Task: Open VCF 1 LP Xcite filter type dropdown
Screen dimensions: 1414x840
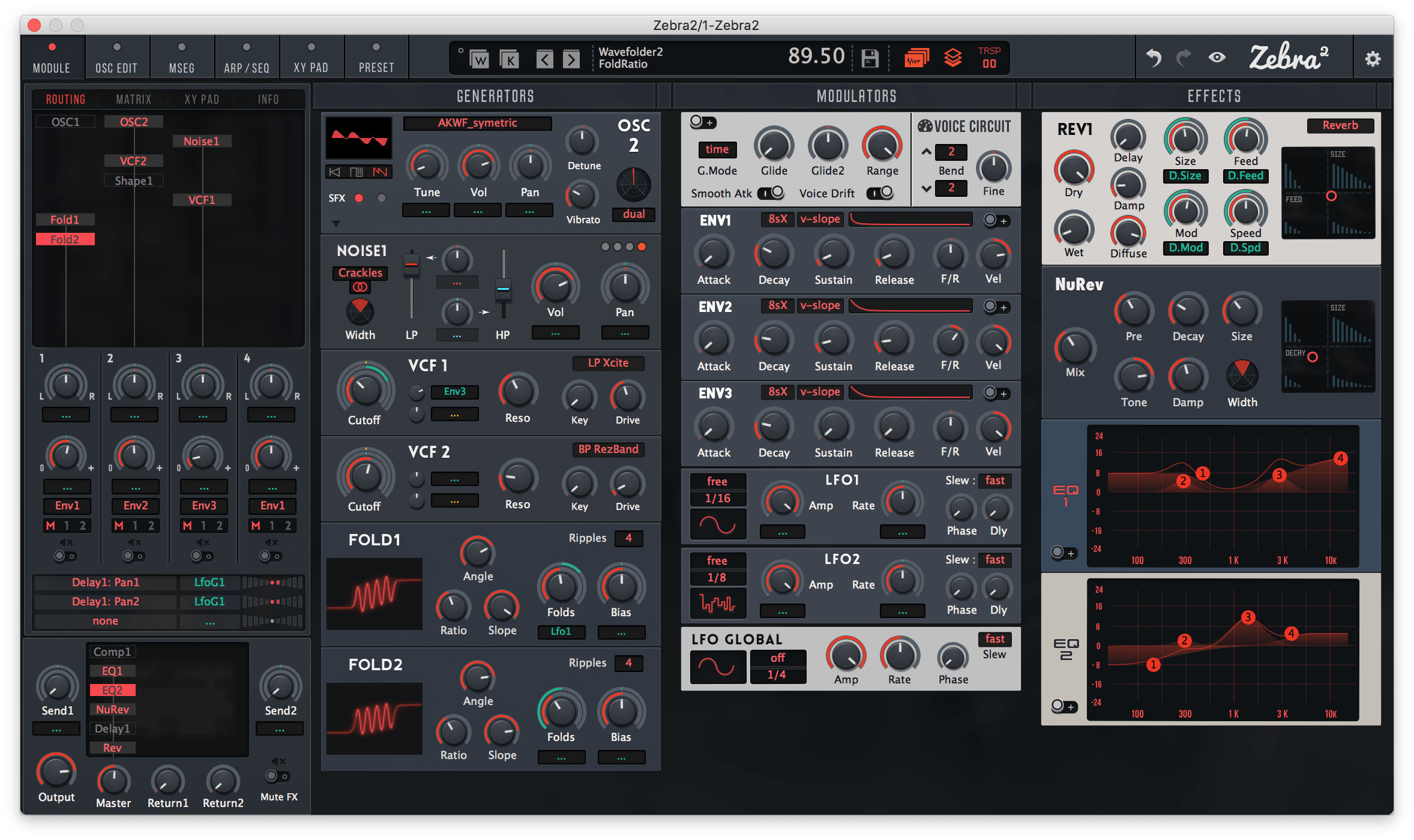Action: 608,363
